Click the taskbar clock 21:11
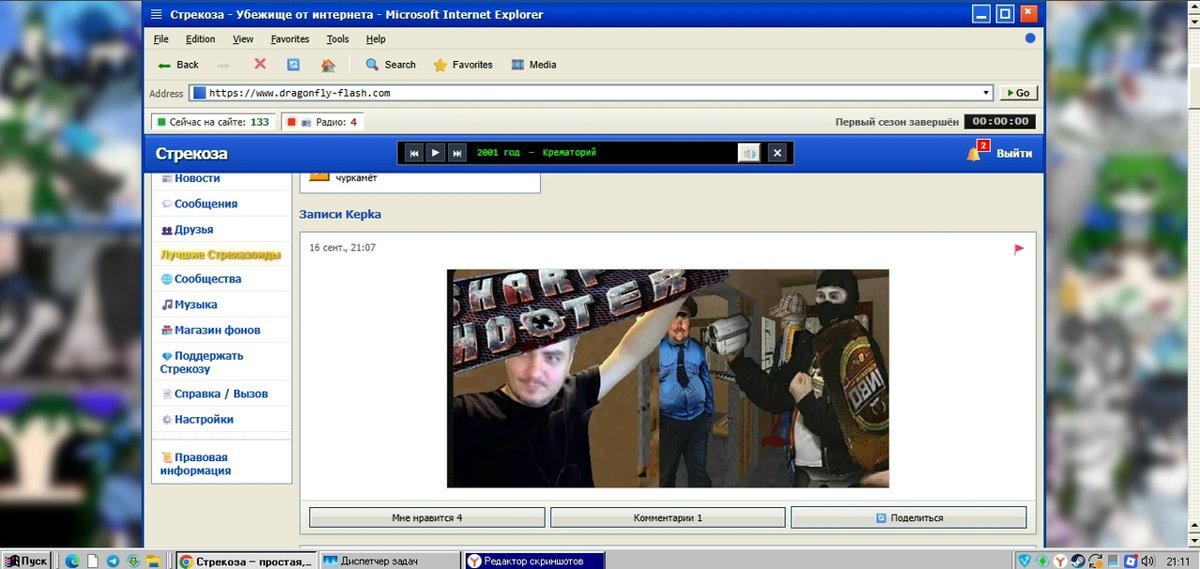1200x569 pixels. (1177, 561)
